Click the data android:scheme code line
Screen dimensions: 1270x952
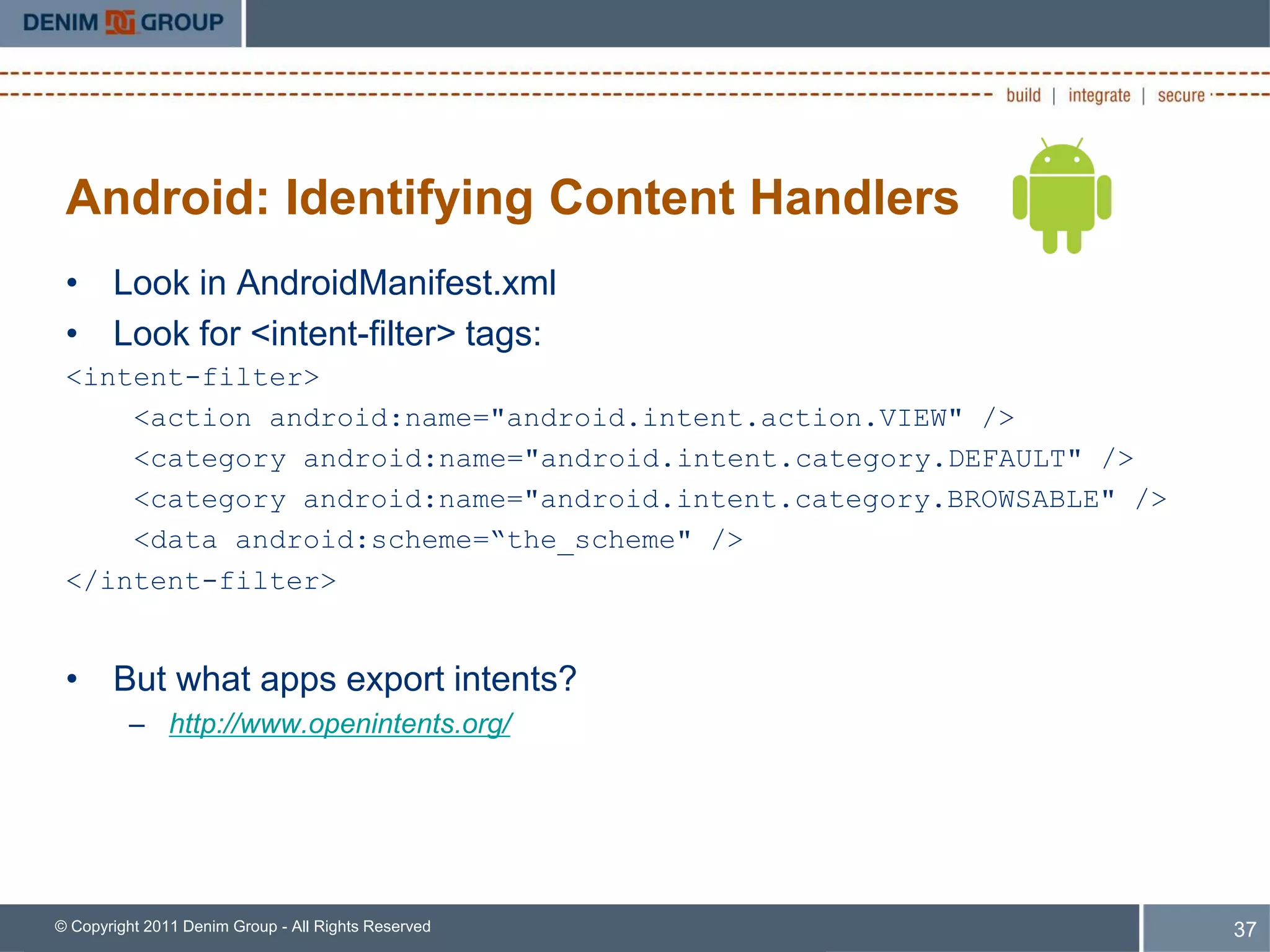click(x=438, y=540)
